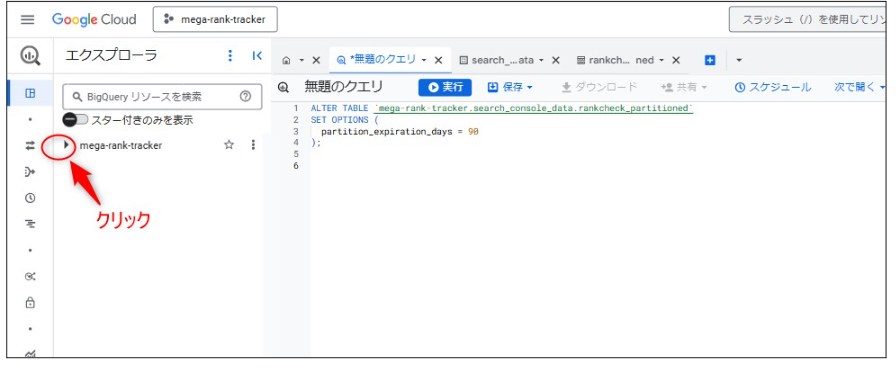The height and width of the screenshot is (368, 896).
Task: Star the mega-rank-tracker project
Action: [229, 145]
